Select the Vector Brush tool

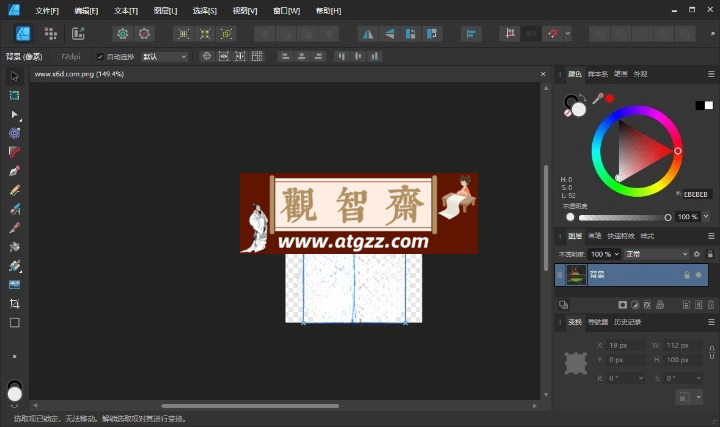14,209
